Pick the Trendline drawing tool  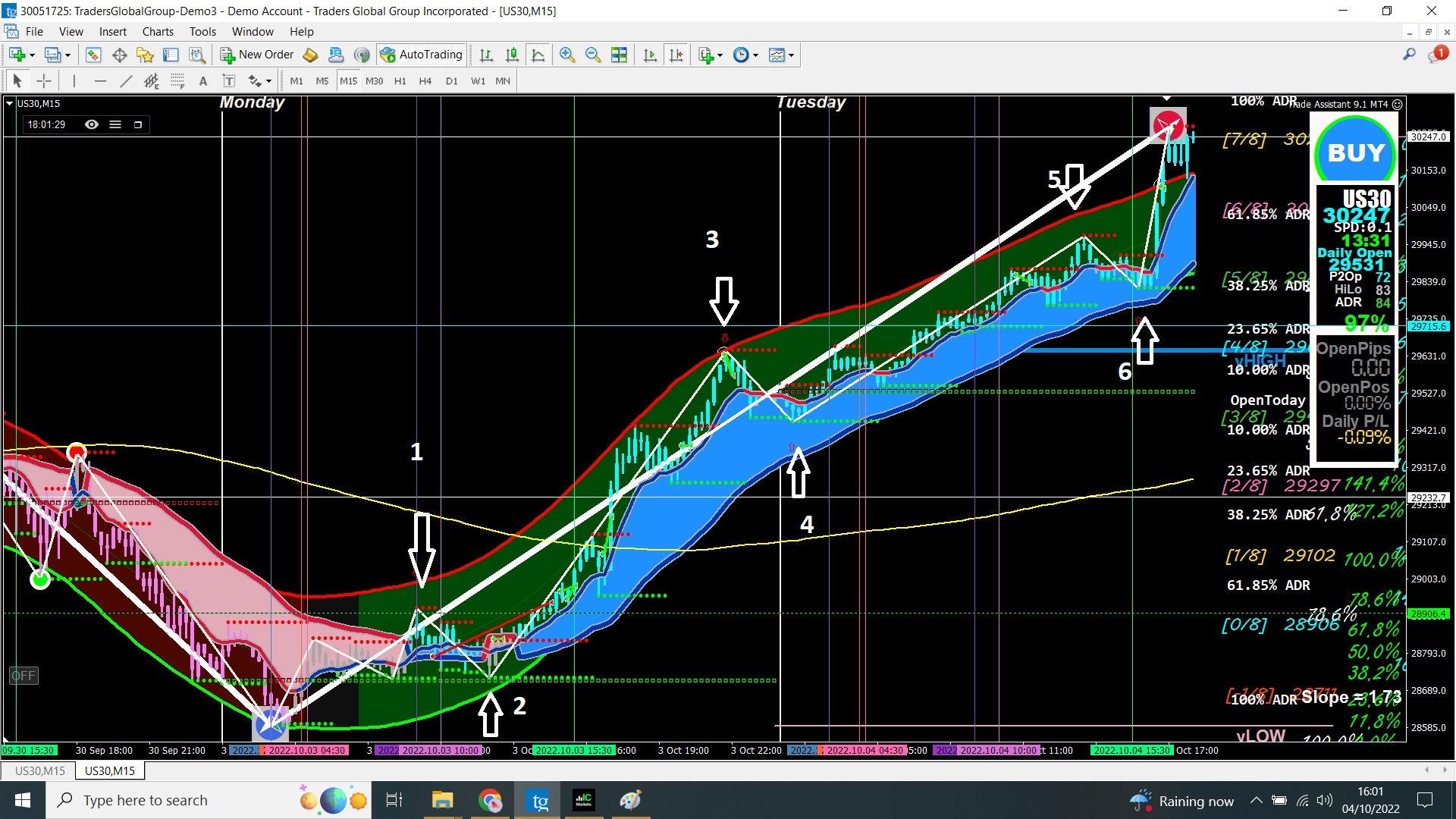126,81
